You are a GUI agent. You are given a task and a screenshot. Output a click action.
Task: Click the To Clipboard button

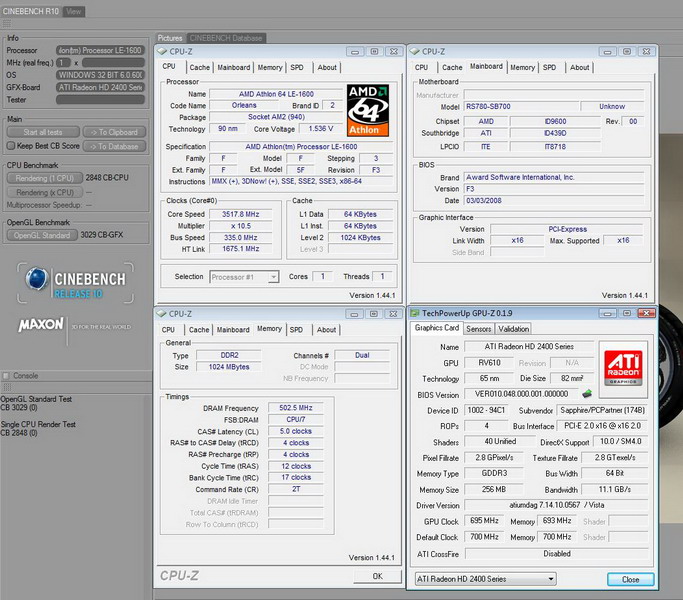coord(114,132)
